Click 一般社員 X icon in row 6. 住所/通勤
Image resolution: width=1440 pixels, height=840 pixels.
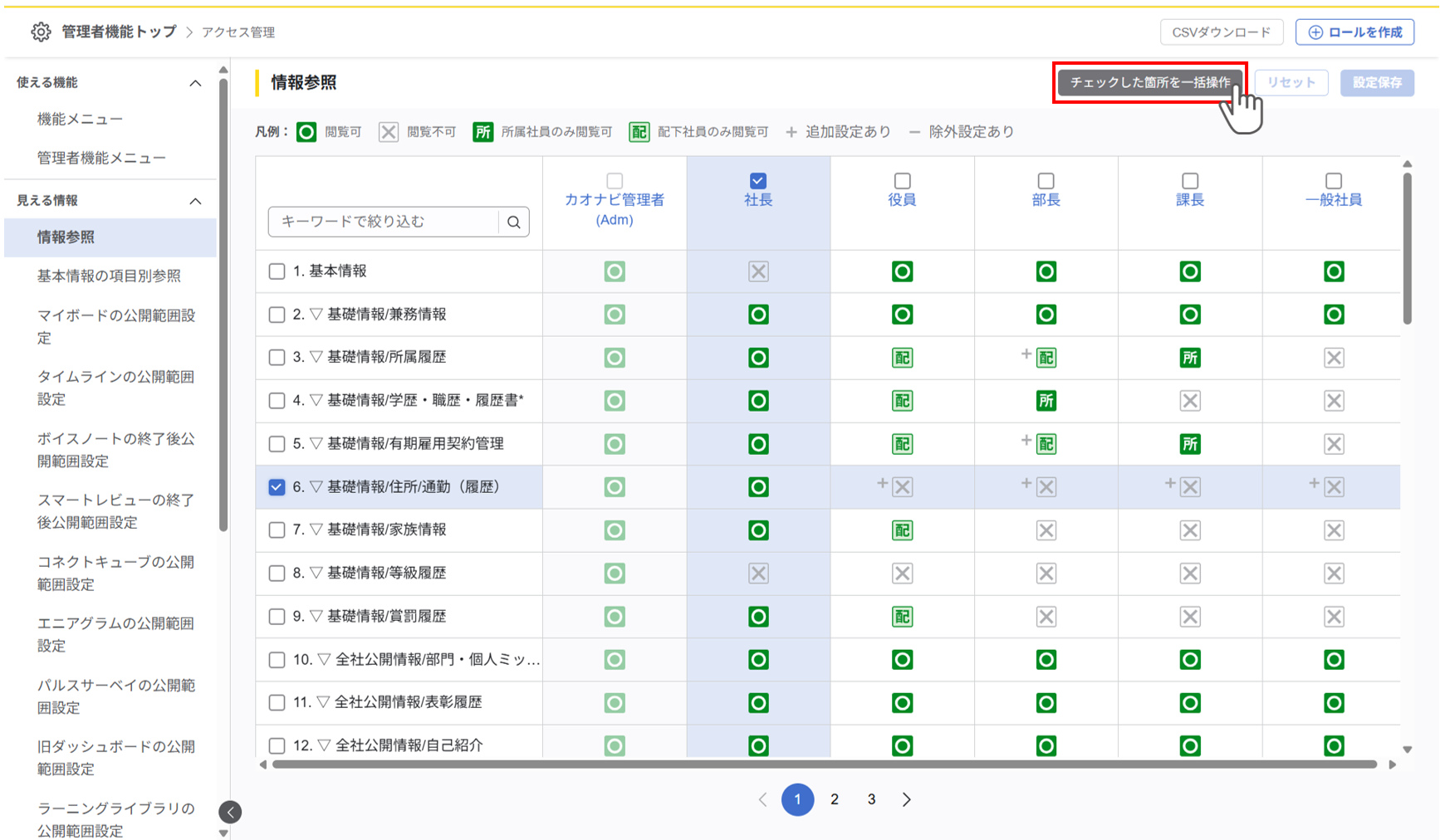[1335, 487]
